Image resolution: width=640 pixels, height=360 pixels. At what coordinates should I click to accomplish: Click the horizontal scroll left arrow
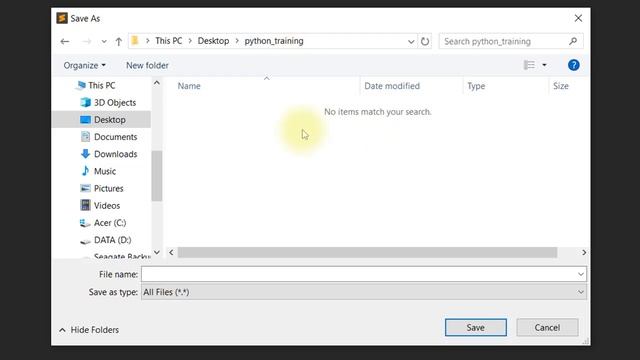(171, 253)
